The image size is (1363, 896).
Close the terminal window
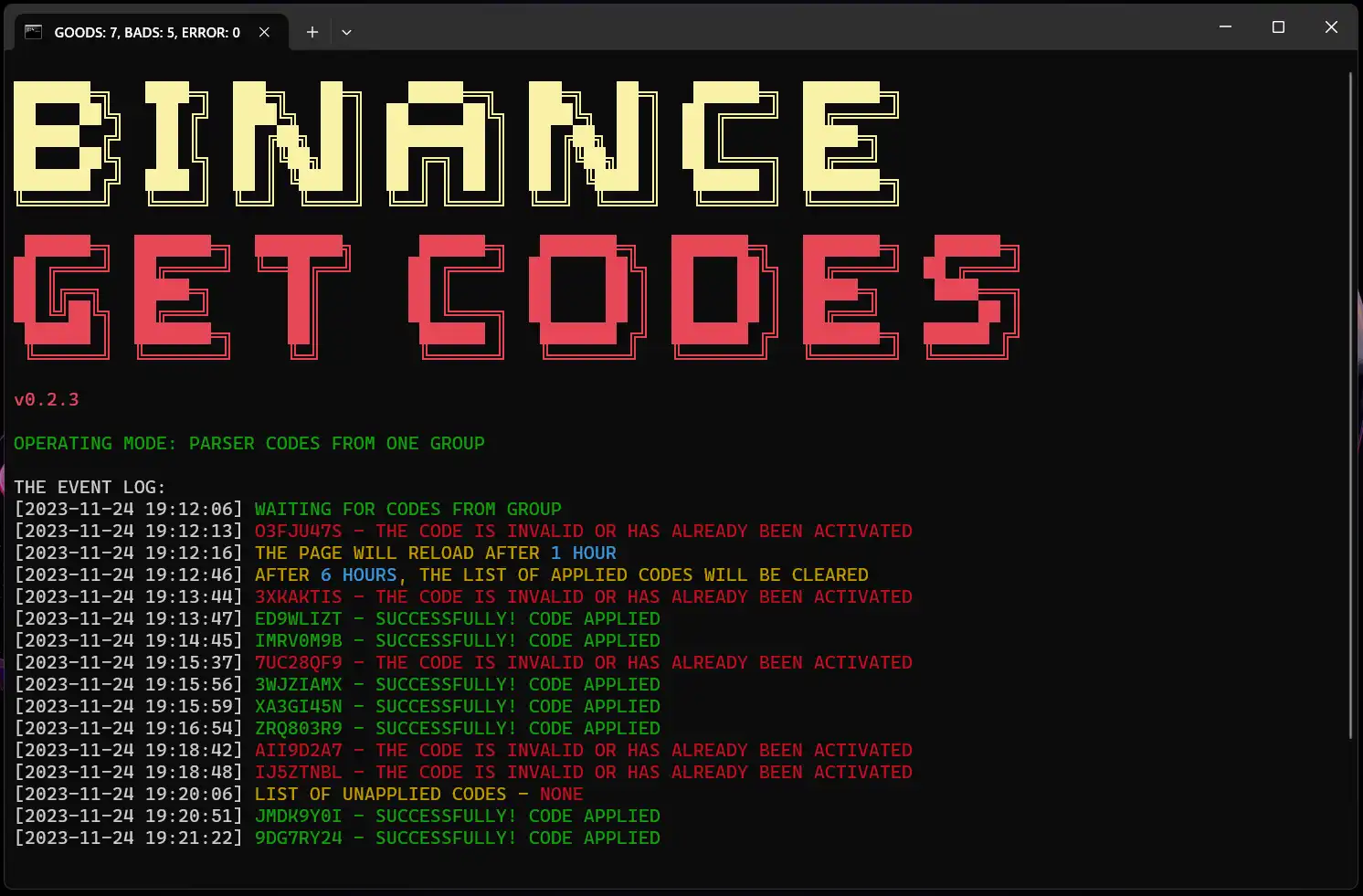tap(1331, 27)
